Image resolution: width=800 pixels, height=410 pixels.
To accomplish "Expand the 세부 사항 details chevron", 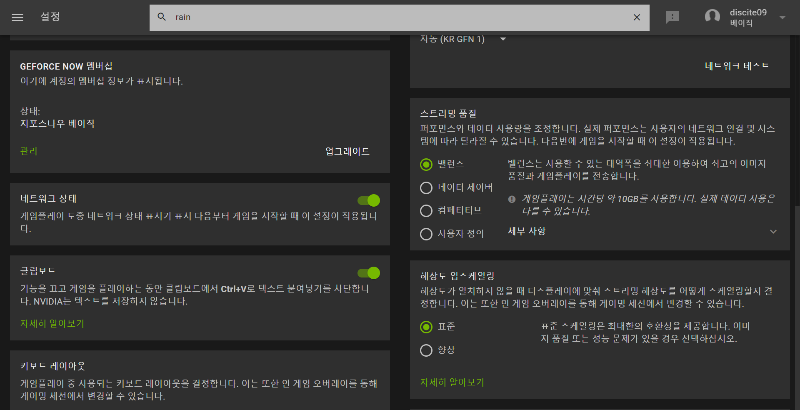I will [x=773, y=232].
